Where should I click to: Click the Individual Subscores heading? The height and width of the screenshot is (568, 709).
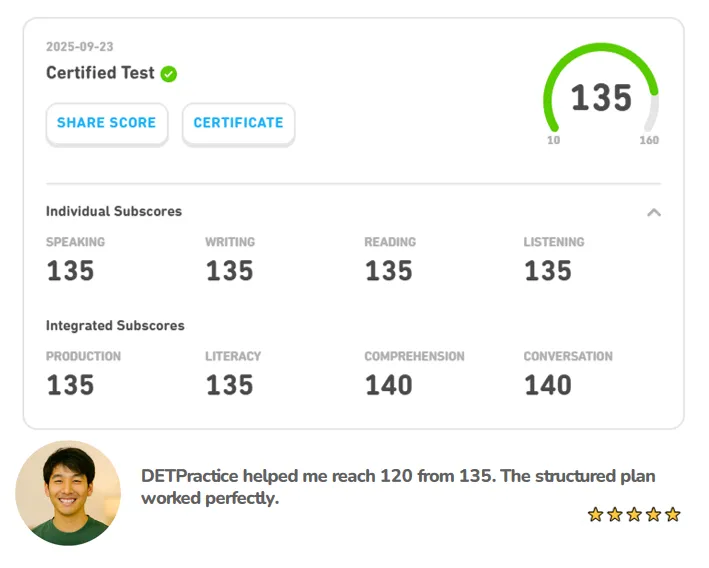(x=114, y=211)
